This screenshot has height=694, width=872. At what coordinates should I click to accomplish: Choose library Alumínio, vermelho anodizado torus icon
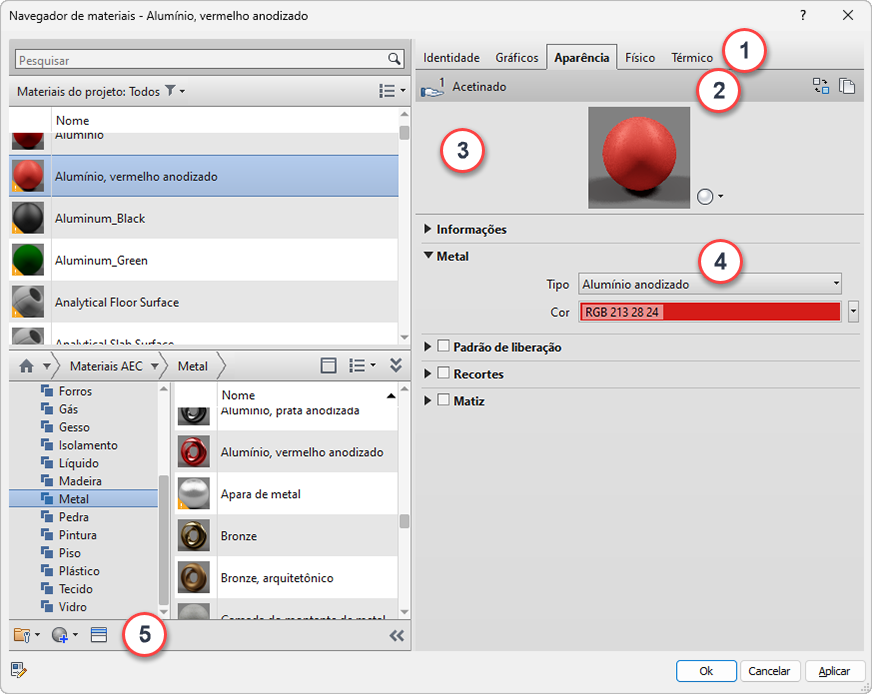pos(194,452)
